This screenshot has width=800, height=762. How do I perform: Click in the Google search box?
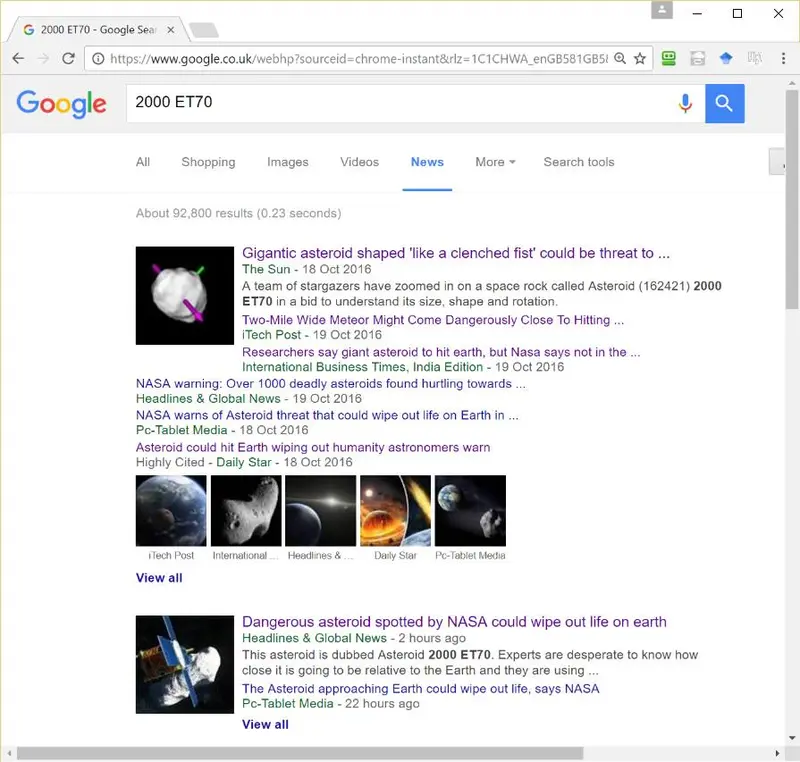tap(401, 103)
